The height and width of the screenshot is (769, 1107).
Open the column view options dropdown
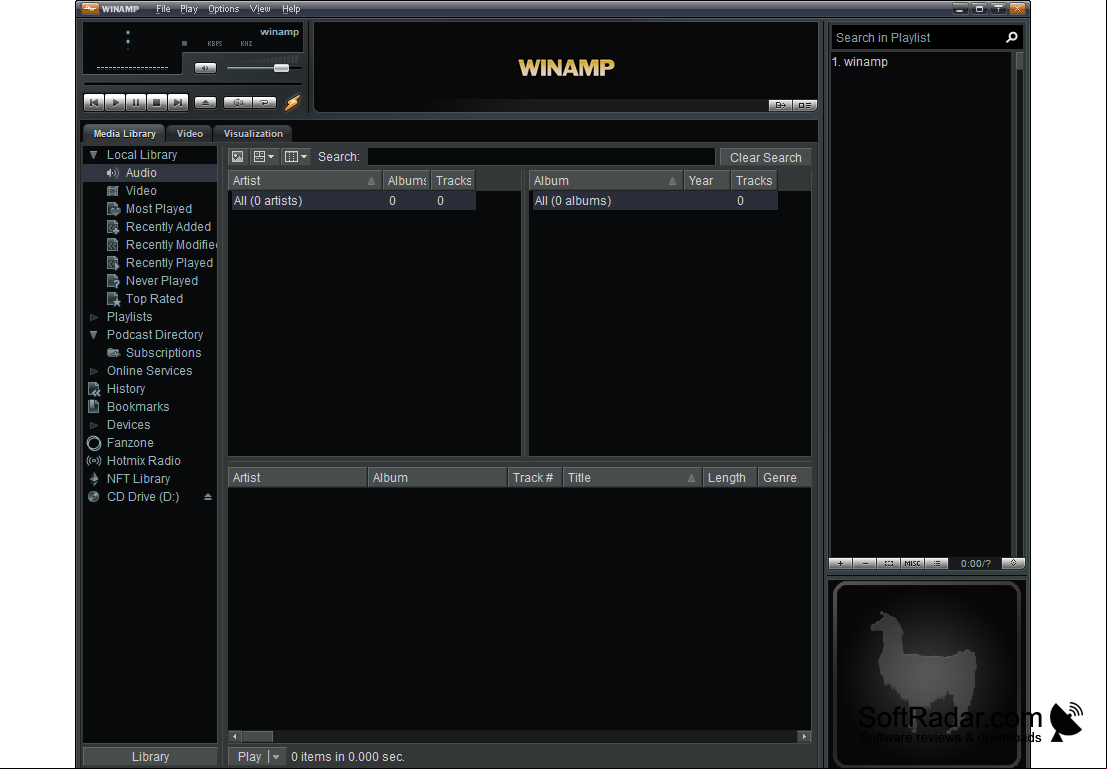click(296, 157)
